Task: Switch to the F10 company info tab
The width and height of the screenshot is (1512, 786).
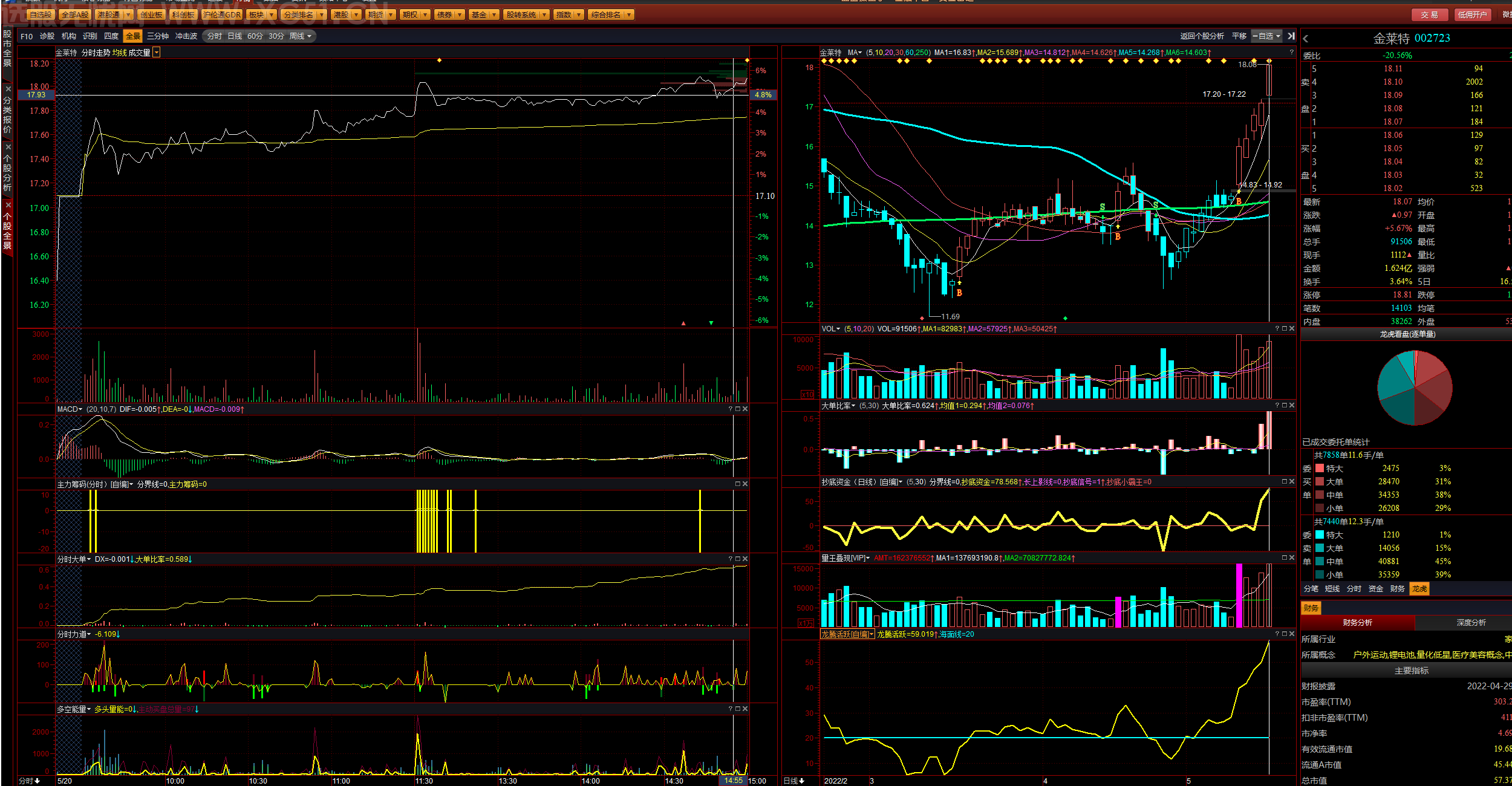Action: 27,36
